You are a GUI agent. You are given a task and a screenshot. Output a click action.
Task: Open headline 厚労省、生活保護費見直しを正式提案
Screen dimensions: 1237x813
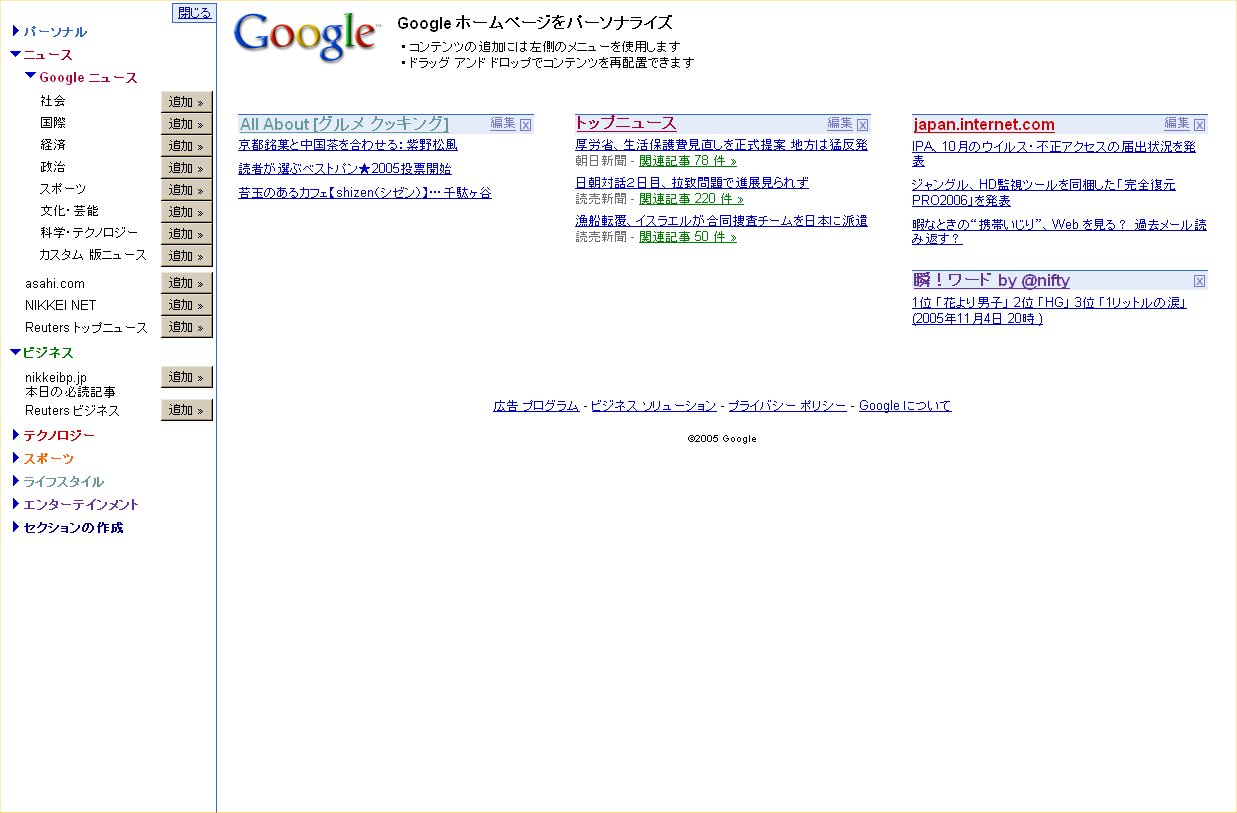(721, 145)
